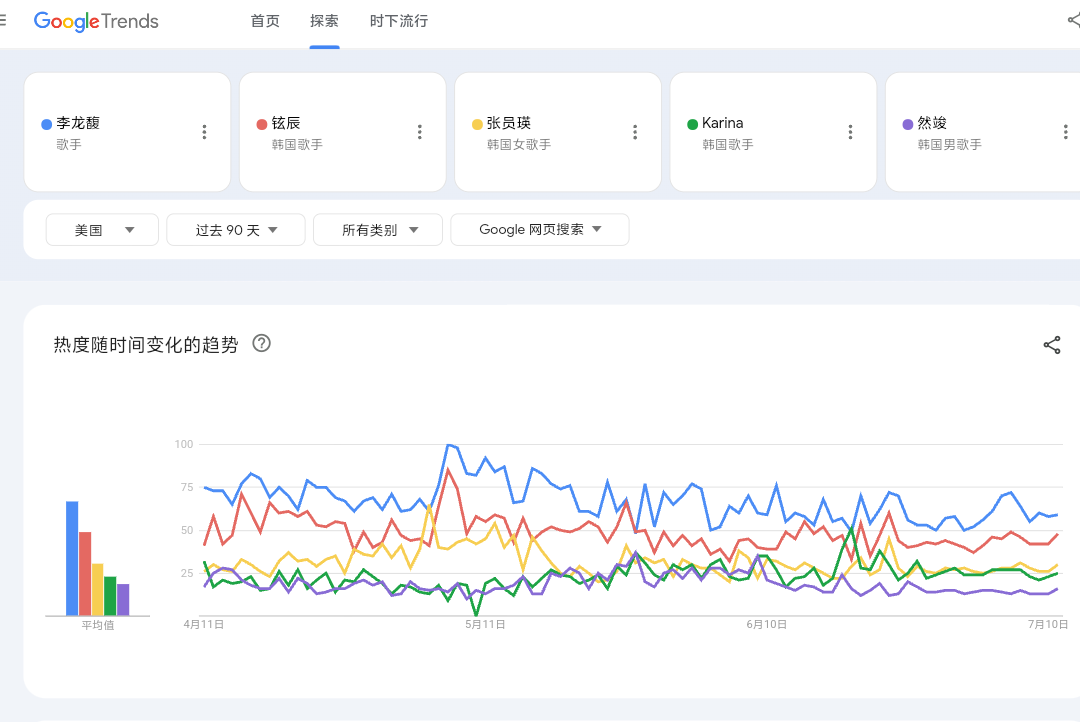The height and width of the screenshot is (722, 1080).
Task: Click the share icon in the top right header
Action: [x=1073, y=20]
